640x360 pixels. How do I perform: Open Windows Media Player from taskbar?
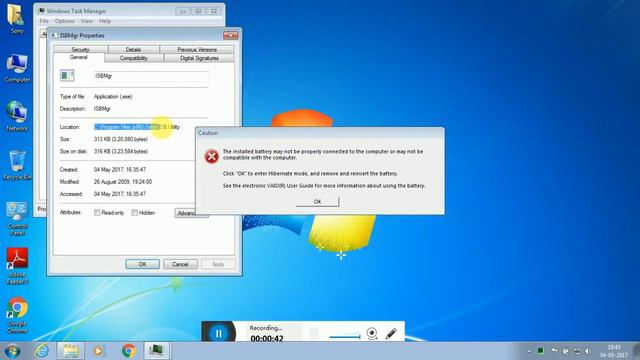click(x=98, y=351)
